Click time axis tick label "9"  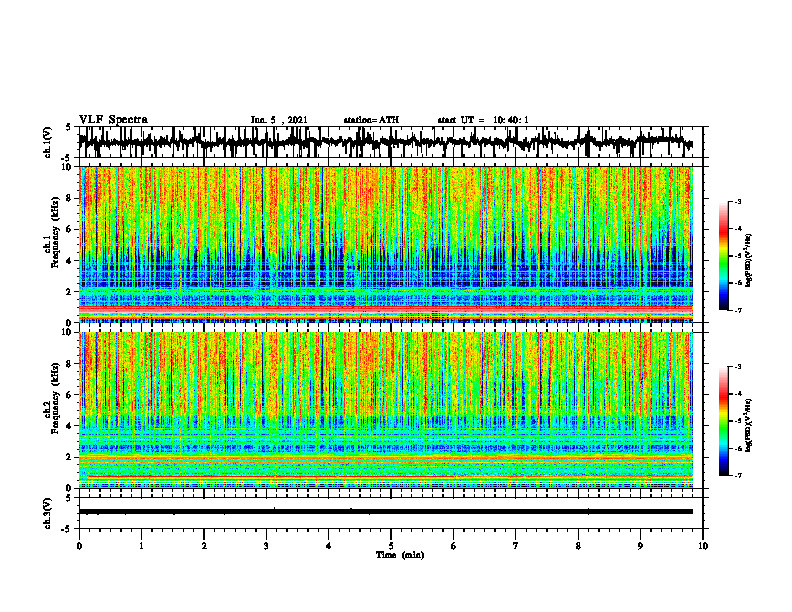(640, 546)
